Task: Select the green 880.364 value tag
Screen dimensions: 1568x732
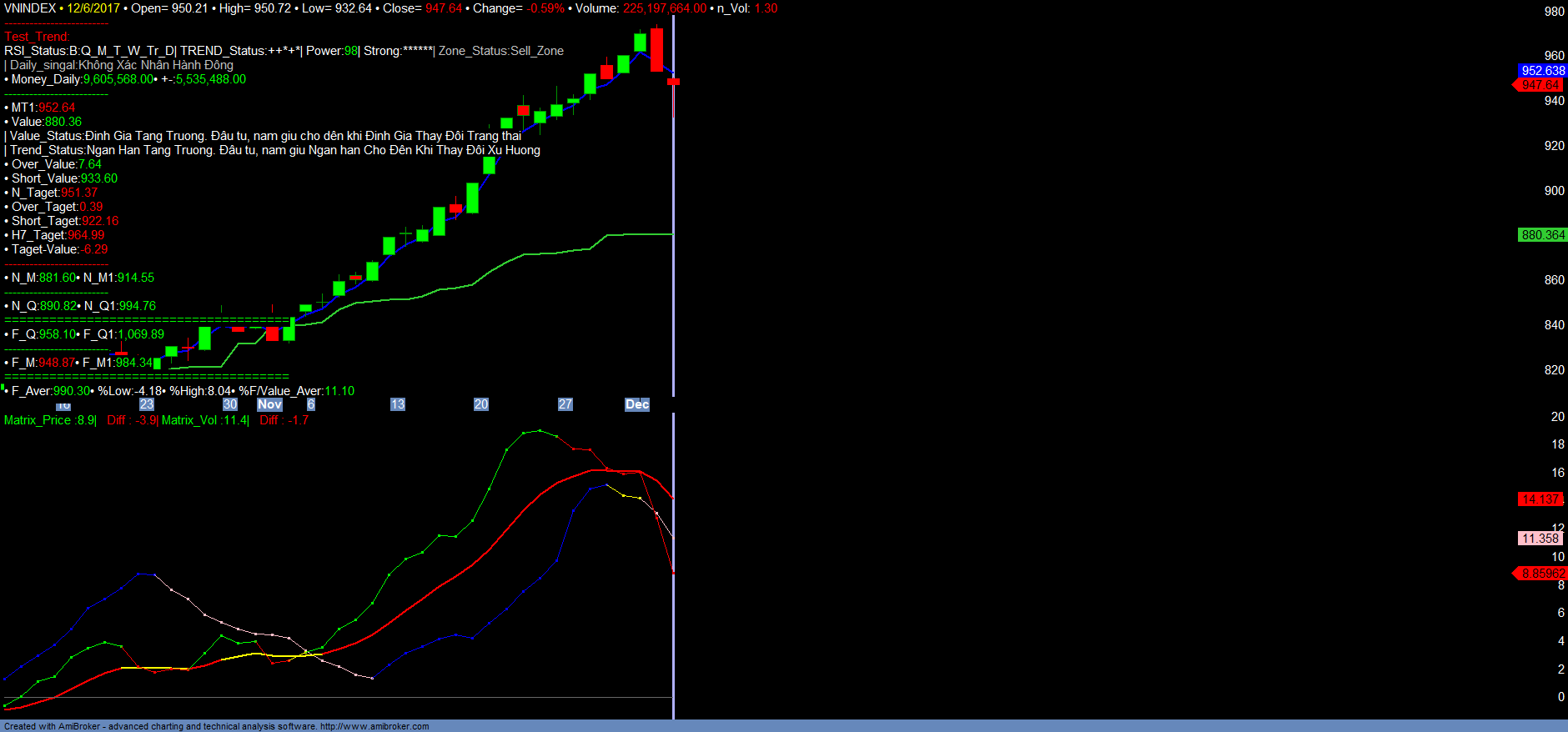Action: 1542,235
